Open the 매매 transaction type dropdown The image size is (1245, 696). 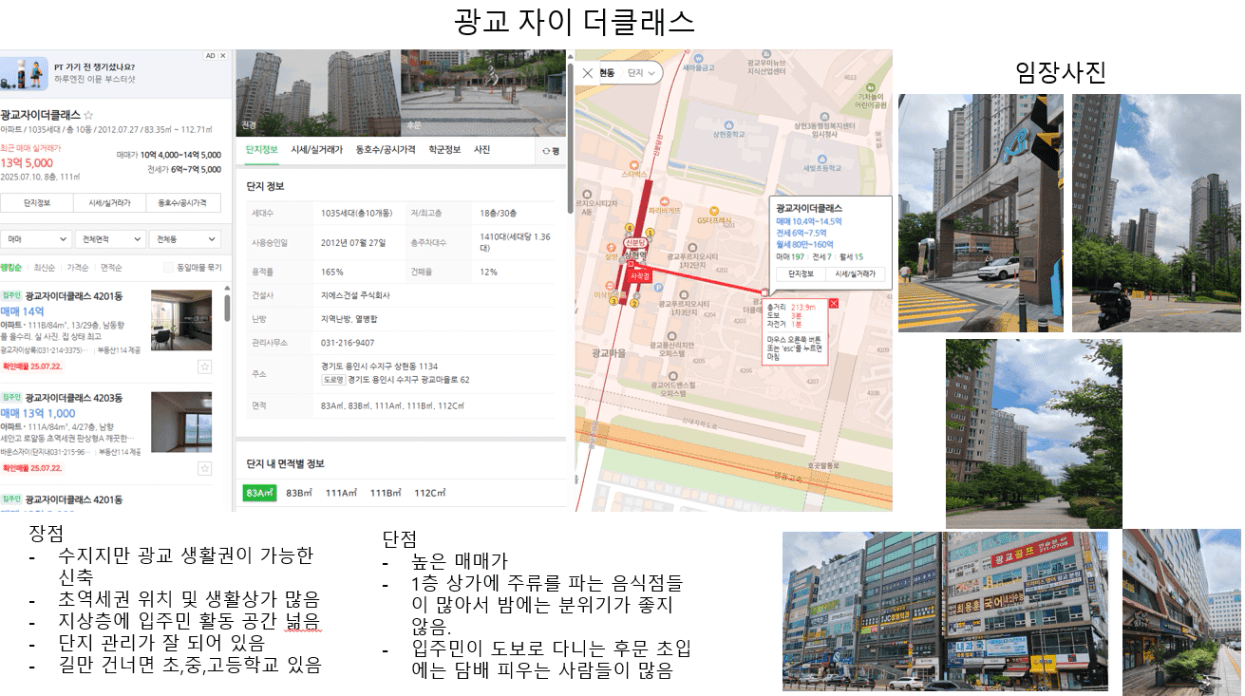(x=36, y=240)
